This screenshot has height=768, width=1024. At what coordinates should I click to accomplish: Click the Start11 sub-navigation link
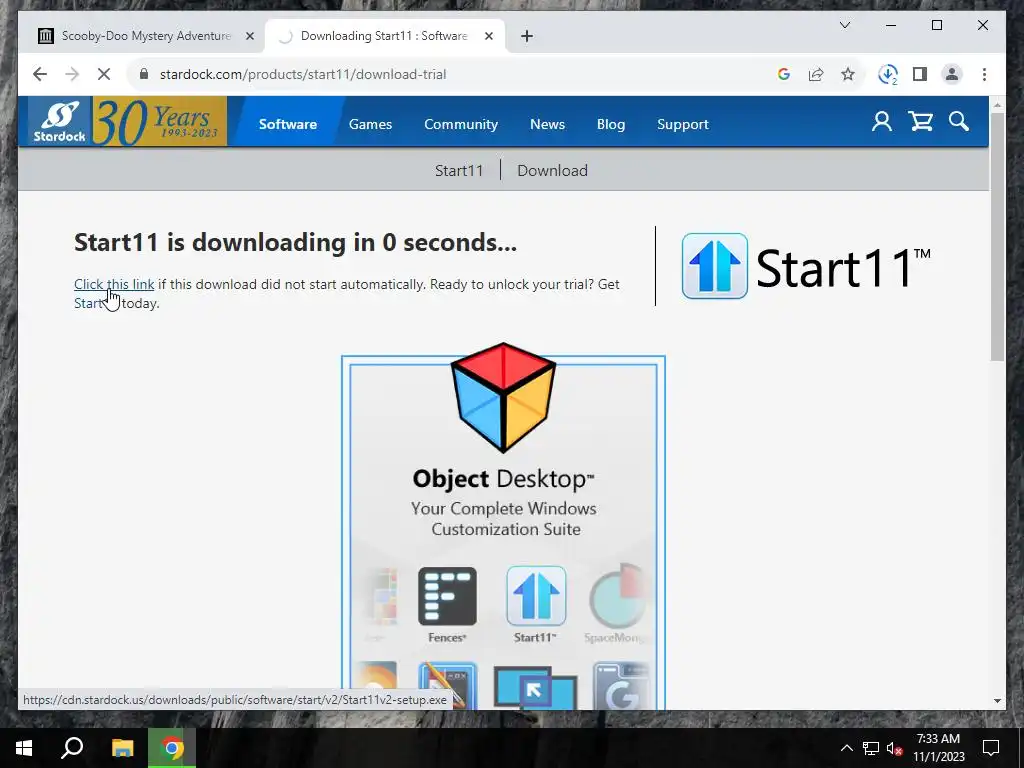point(459,170)
